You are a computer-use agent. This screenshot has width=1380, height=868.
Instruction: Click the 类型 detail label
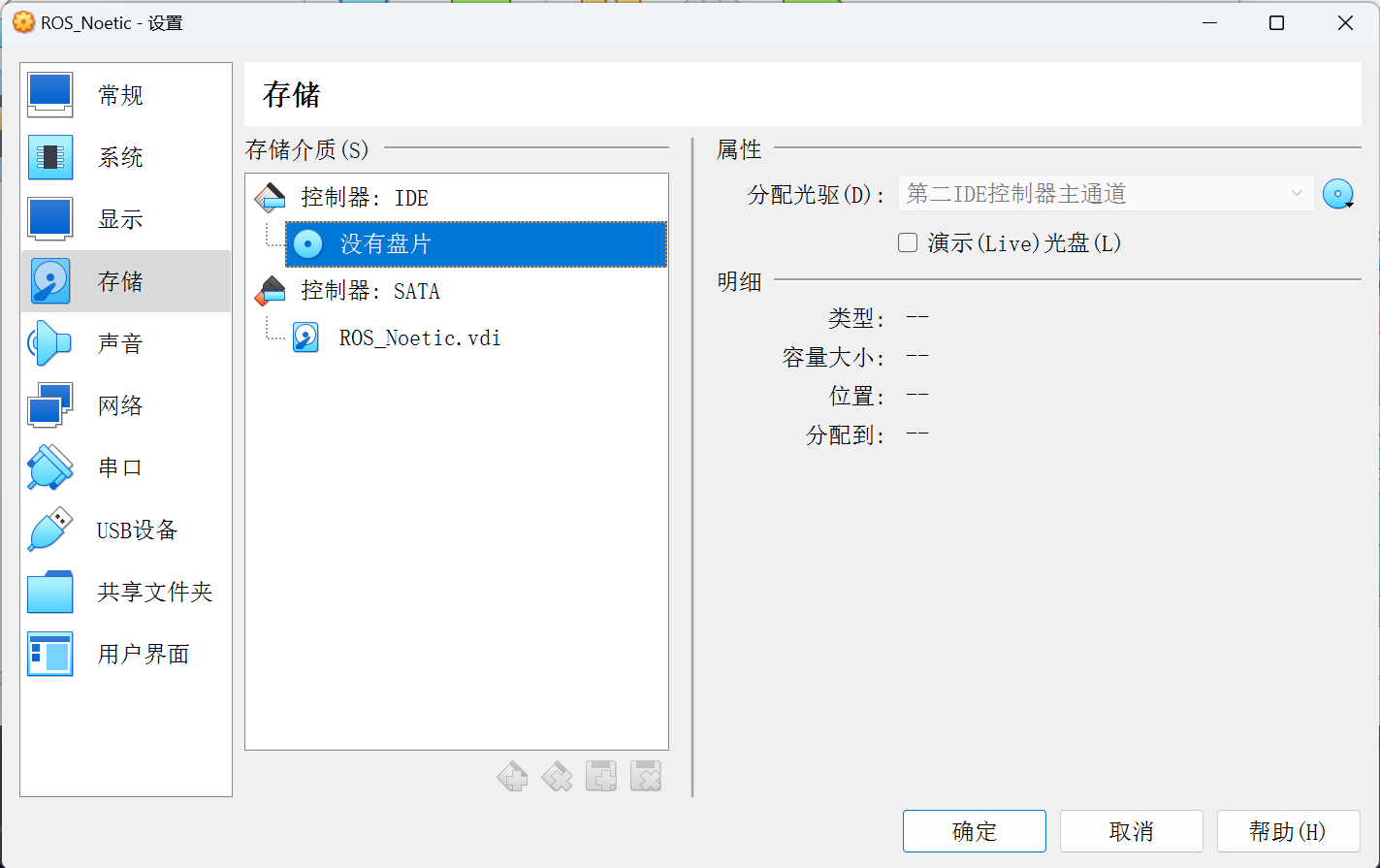pyautogui.click(x=856, y=318)
